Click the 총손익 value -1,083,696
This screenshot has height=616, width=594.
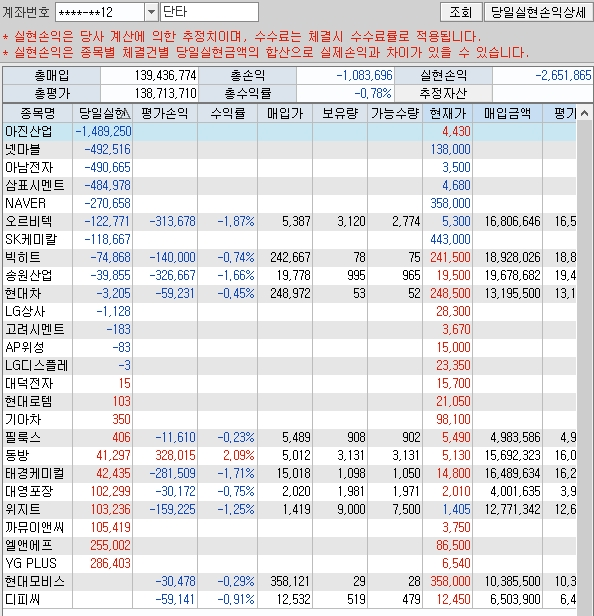coord(365,75)
